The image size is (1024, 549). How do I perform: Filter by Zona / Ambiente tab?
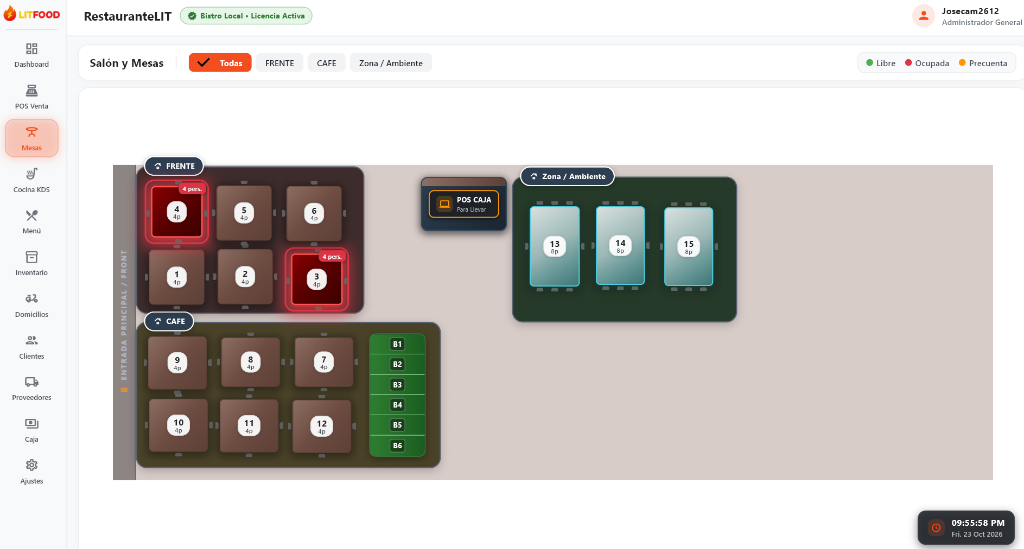coord(391,63)
